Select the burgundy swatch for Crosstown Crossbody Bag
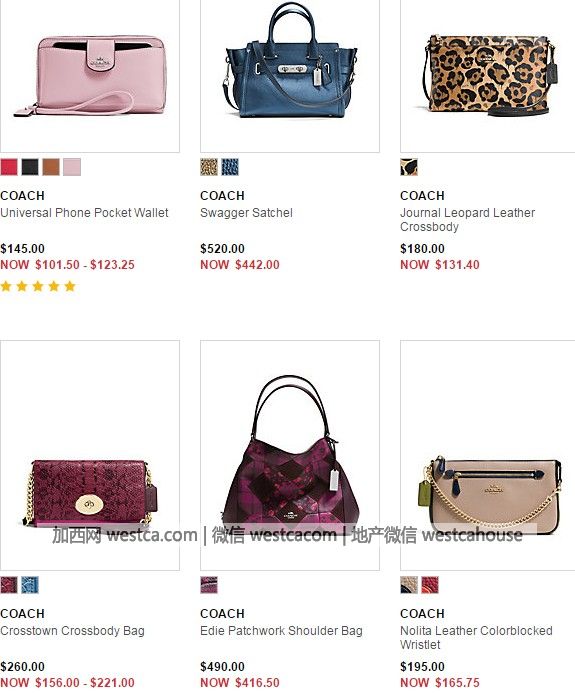The image size is (575, 698). pyautogui.click(x=9, y=585)
